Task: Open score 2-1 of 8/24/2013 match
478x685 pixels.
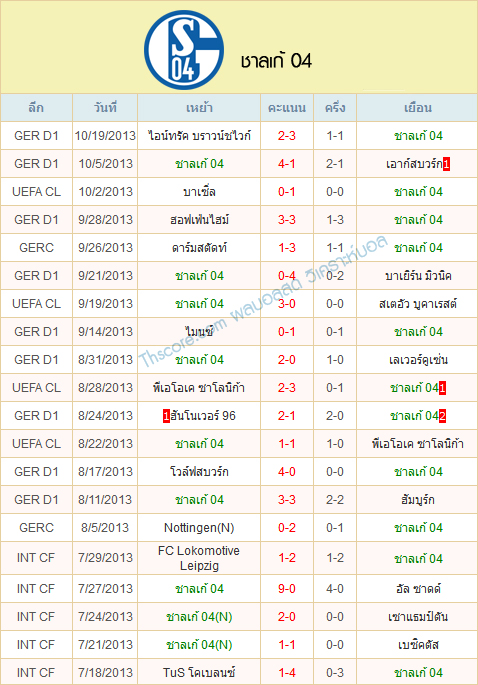Action: pos(287,415)
